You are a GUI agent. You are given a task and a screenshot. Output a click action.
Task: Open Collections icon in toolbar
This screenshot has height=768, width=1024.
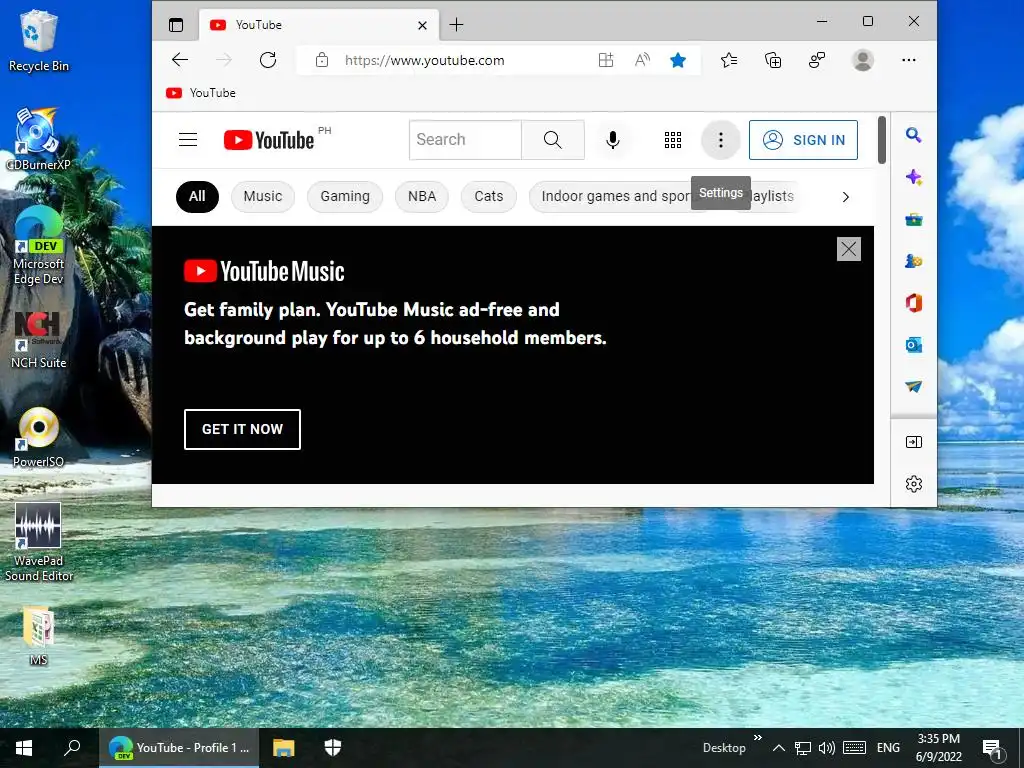pyautogui.click(x=773, y=60)
